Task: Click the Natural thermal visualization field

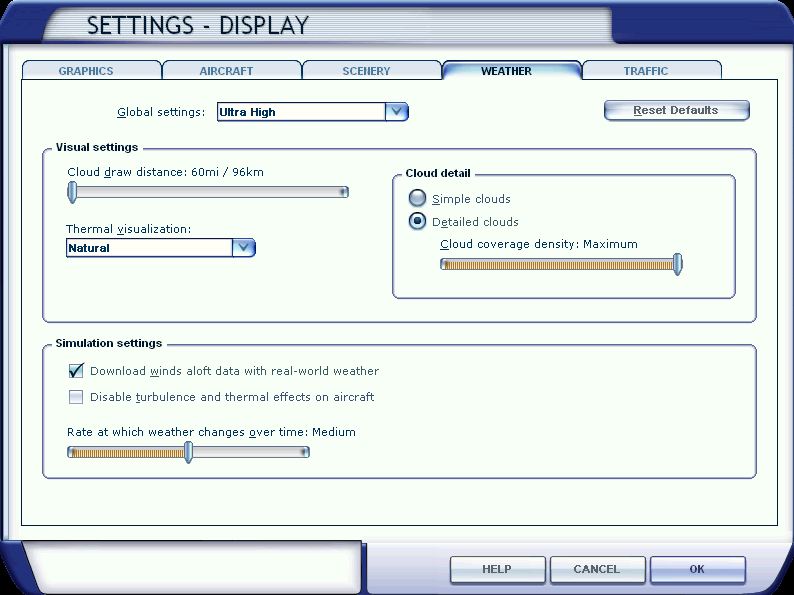Action: click(148, 248)
